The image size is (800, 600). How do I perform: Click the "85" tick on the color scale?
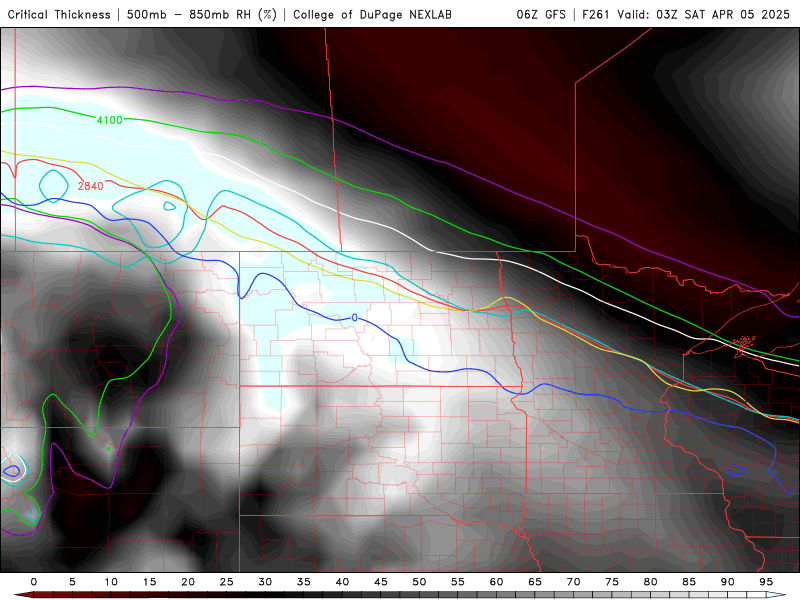coord(689,582)
